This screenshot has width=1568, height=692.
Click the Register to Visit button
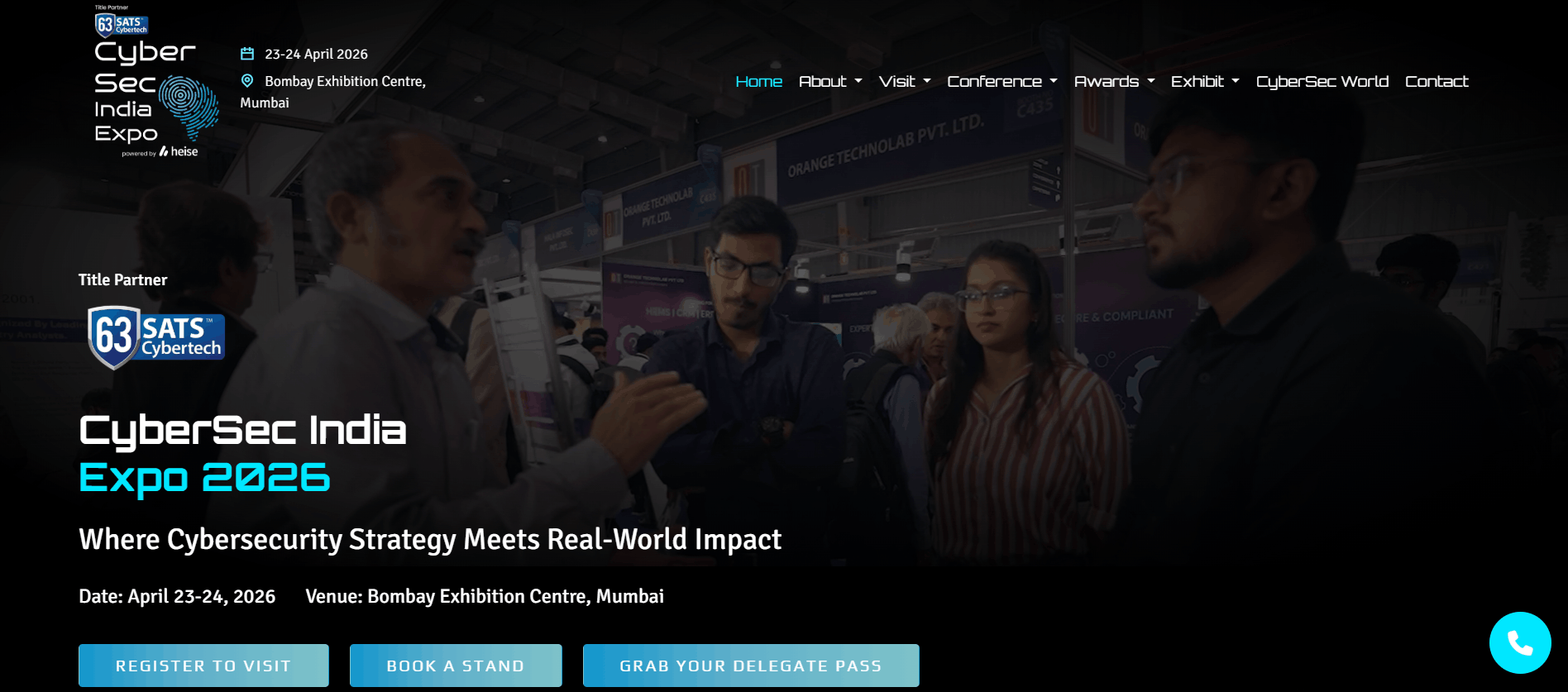point(203,666)
